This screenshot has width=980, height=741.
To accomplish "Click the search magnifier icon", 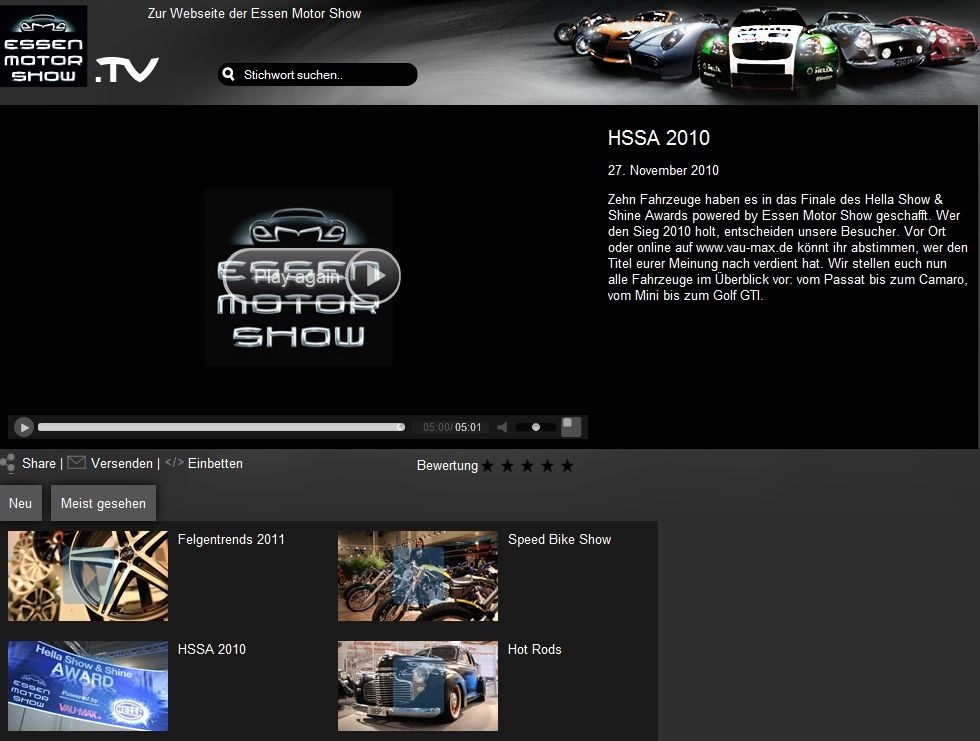I will [229, 74].
